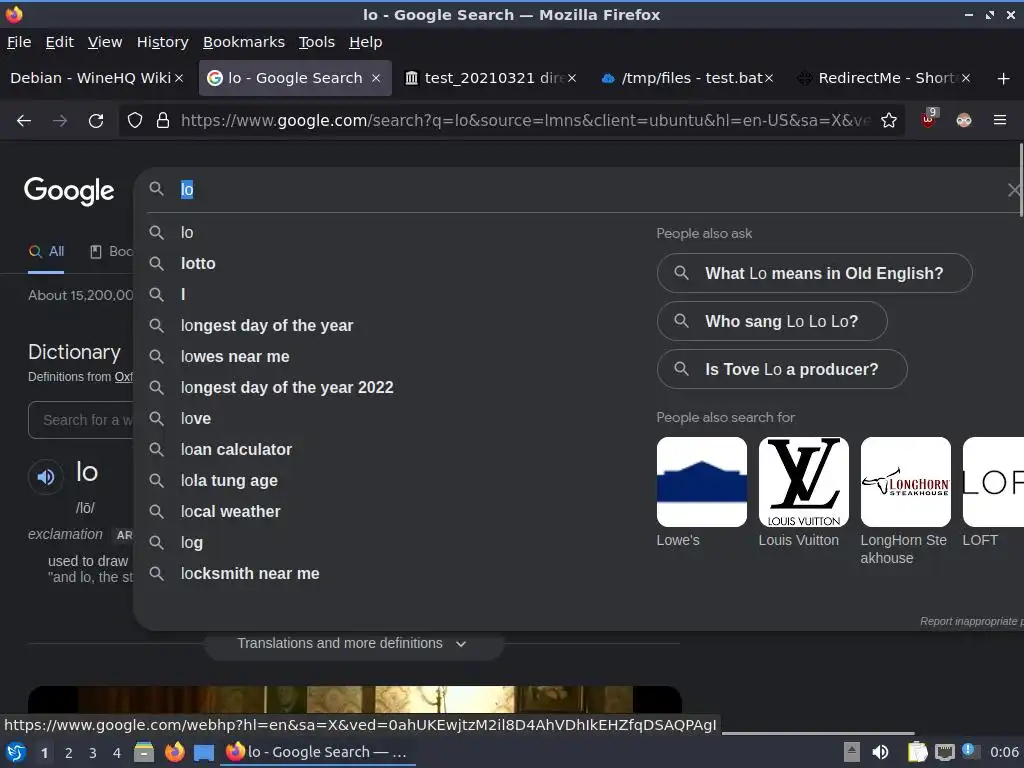1024x768 pixels.
Task: Launch Firefox from taskbar launcher icon
Action: [174, 752]
